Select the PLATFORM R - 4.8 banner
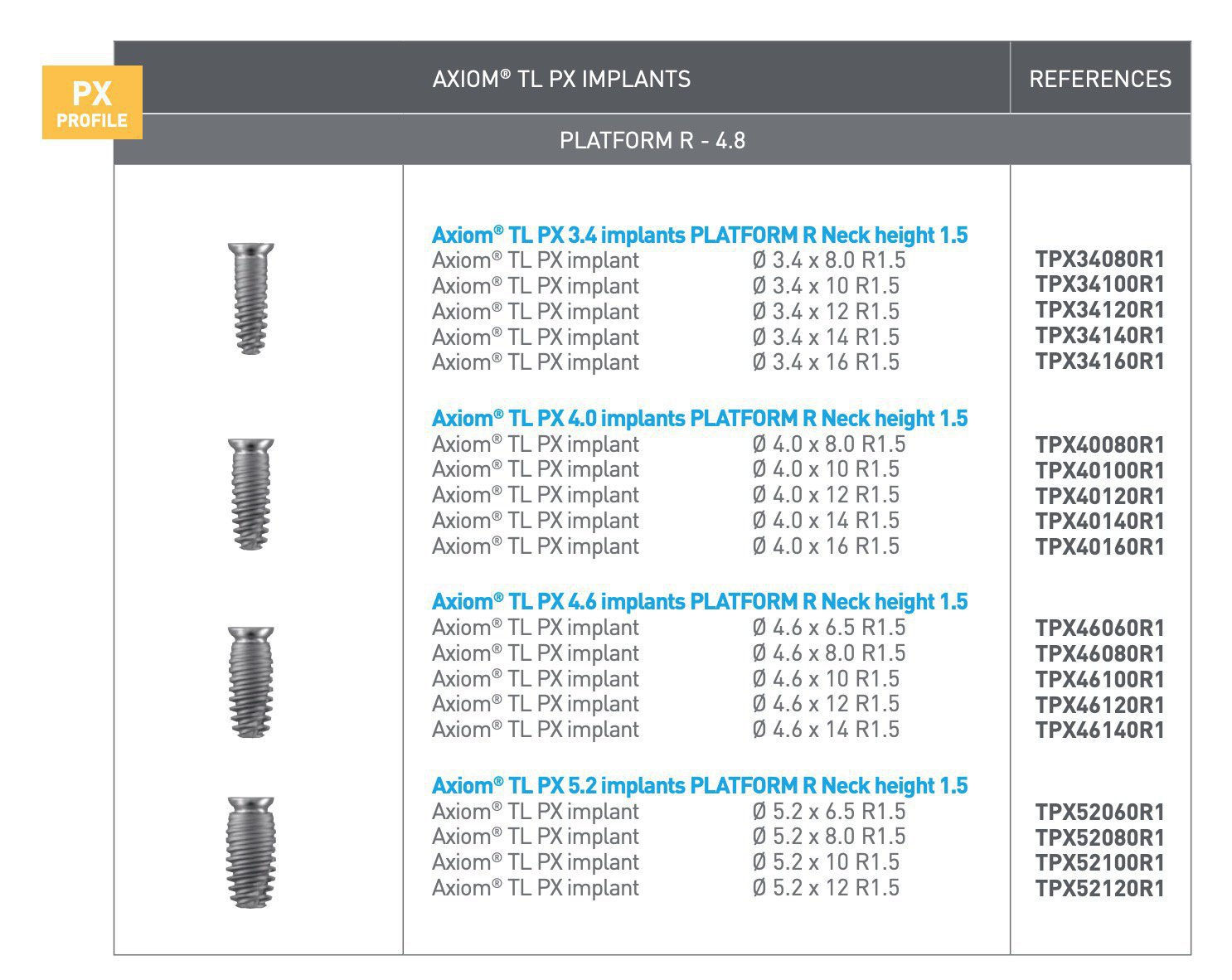1232x980 pixels. tap(655, 141)
